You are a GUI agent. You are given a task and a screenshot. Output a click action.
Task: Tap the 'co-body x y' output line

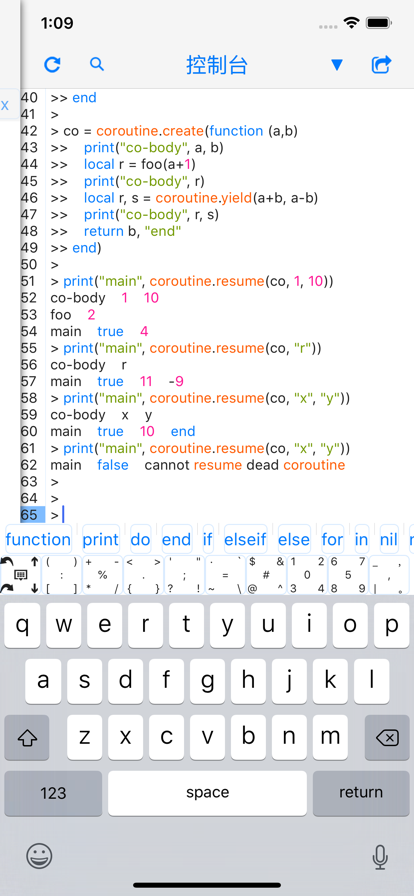click(x=102, y=415)
